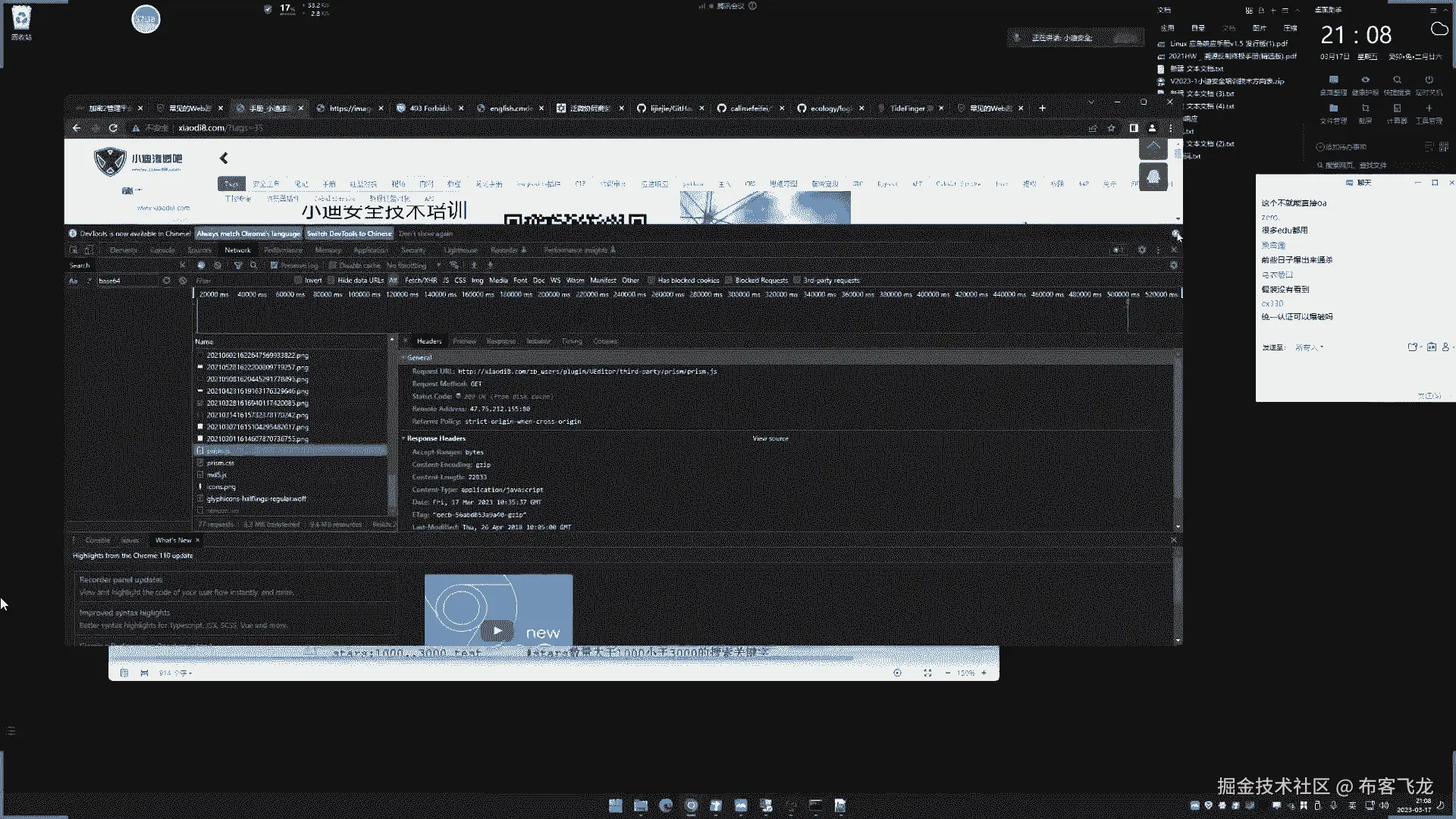Click the View source link

coord(770,438)
